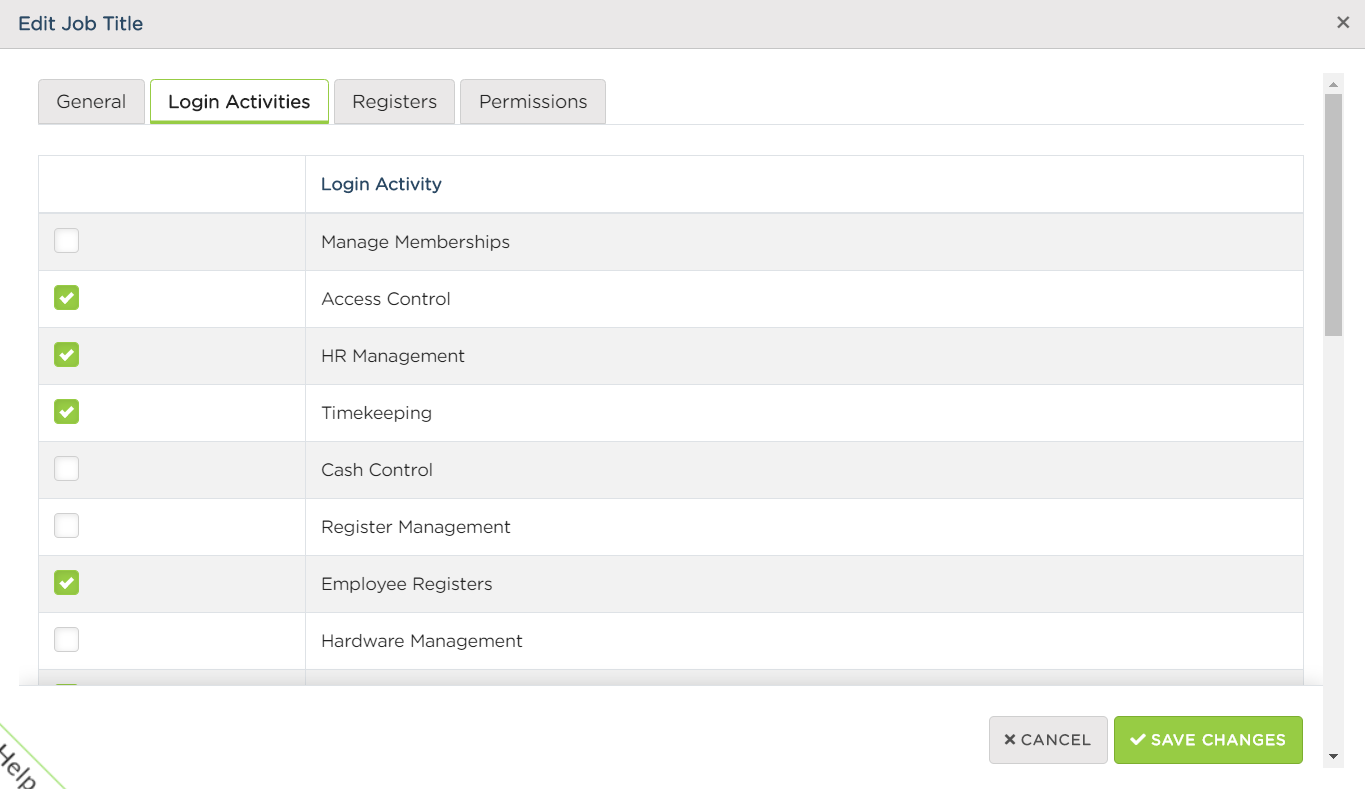Screen dimensions: 1365x789
Task: Click the Register Management row label
Action: pos(416,527)
